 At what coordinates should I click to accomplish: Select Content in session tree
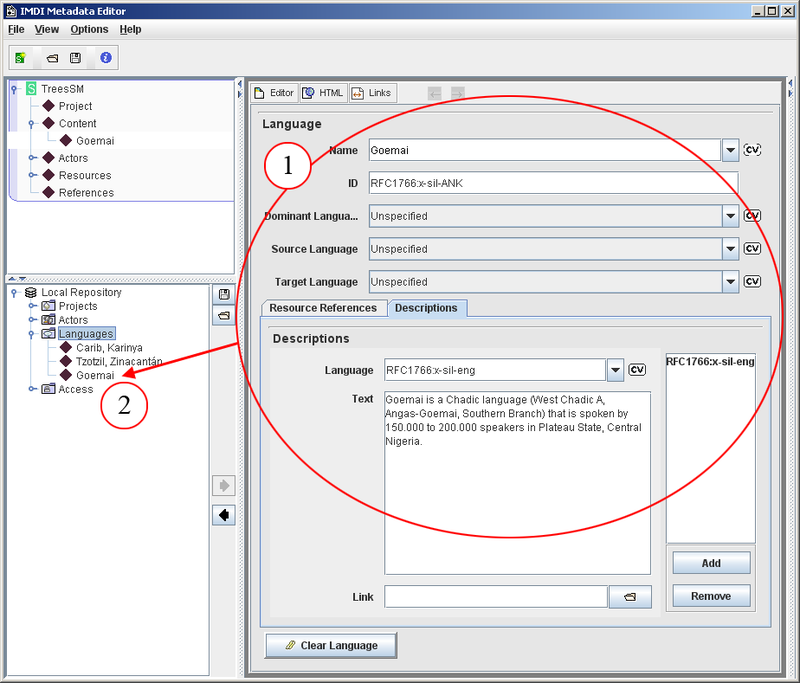tap(77, 123)
